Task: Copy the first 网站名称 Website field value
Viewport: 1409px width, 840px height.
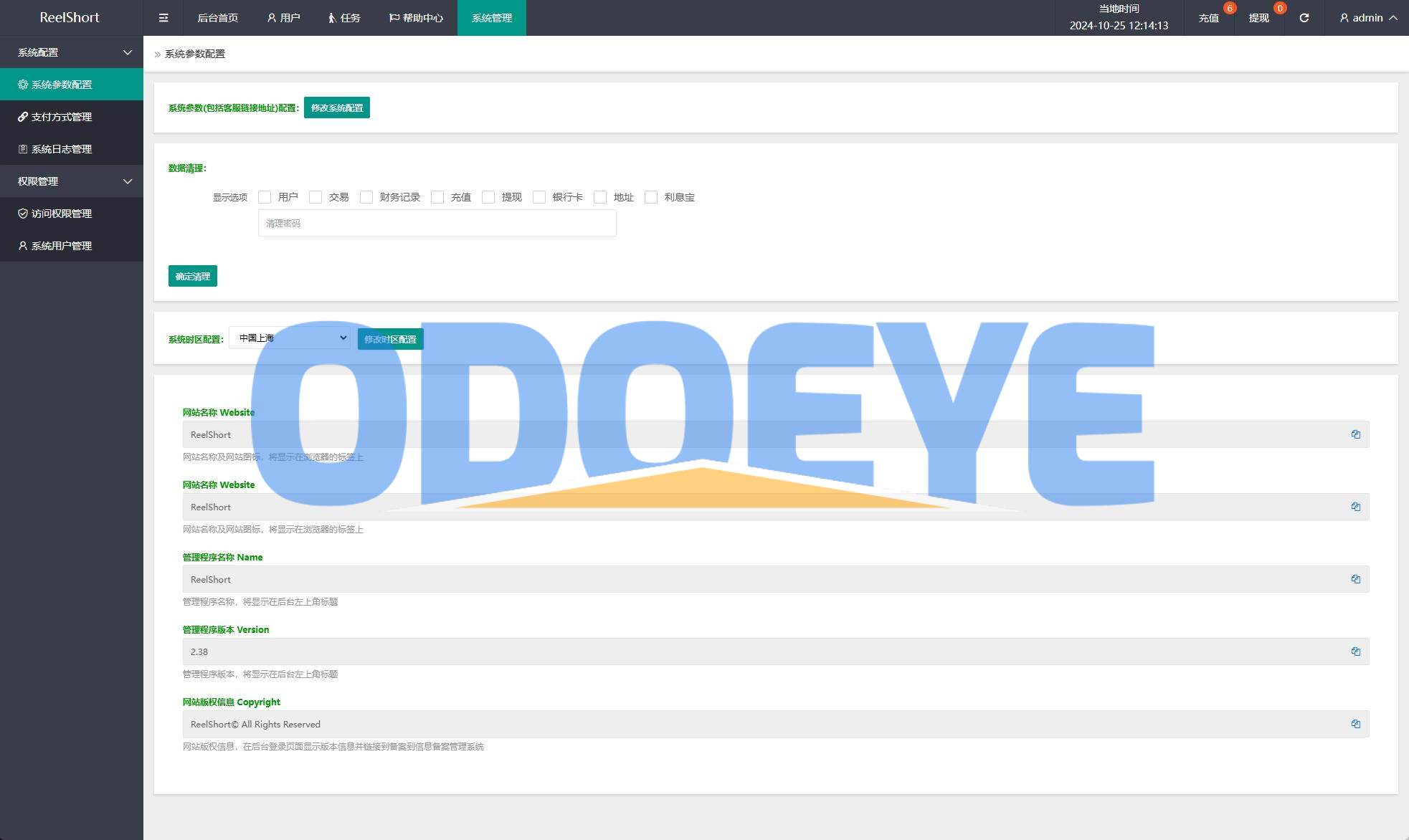Action: [x=1355, y=434]
